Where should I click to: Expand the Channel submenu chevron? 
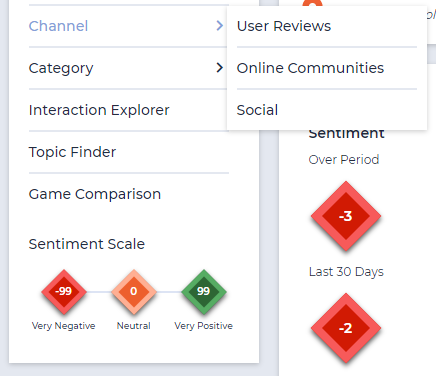click(x=219, y=26)
